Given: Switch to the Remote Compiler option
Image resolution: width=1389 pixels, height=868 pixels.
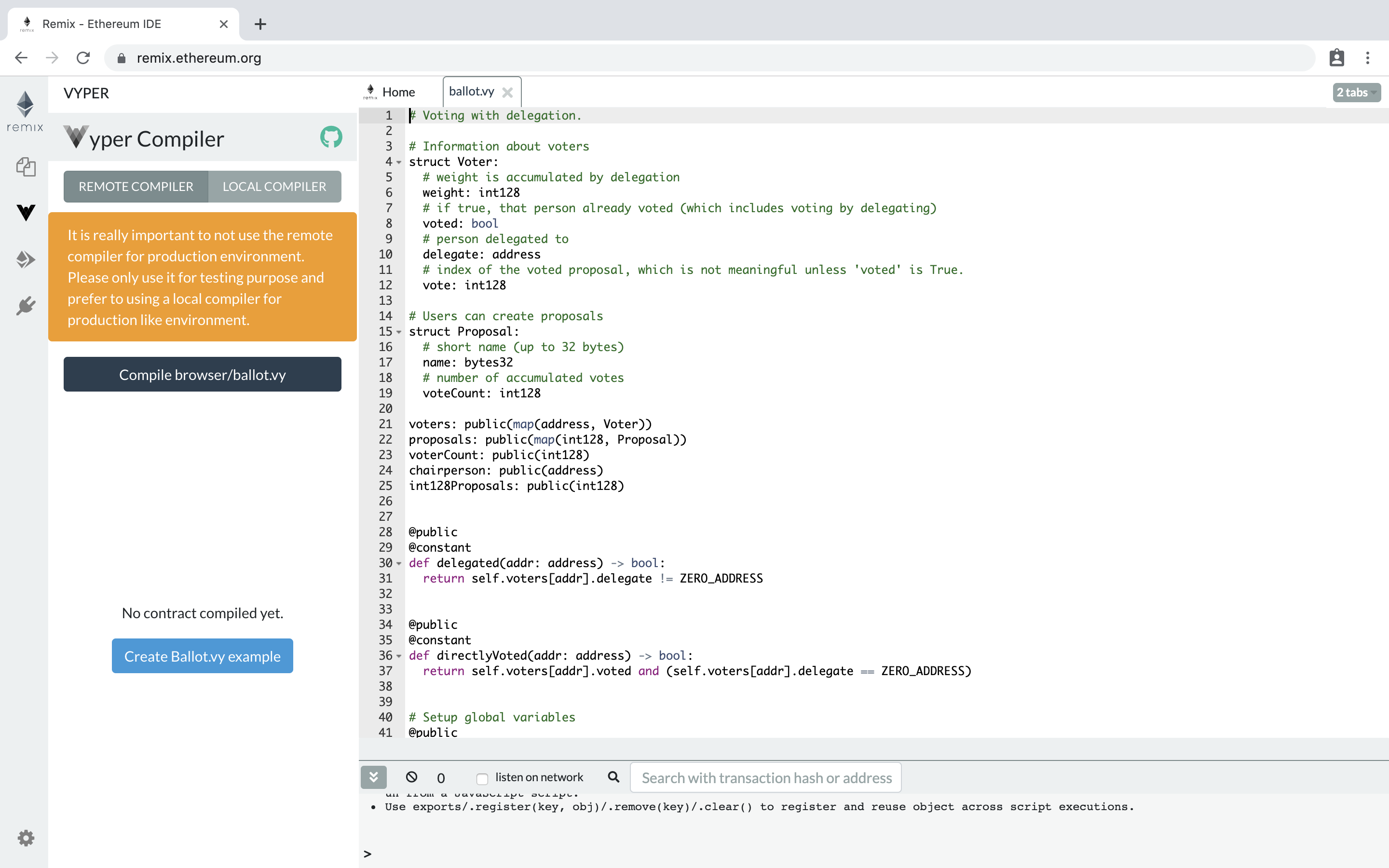Looking at the screenshot, I should (136, 187).
